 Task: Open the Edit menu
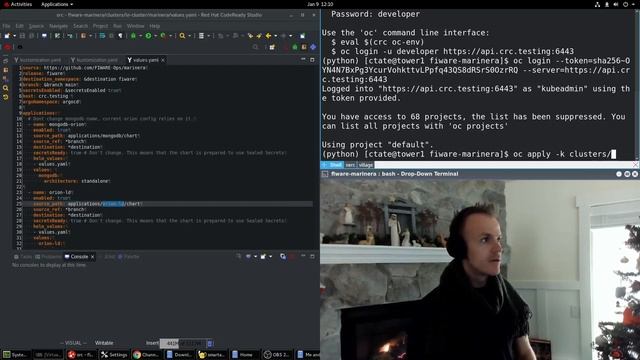[x=20, y=26]
